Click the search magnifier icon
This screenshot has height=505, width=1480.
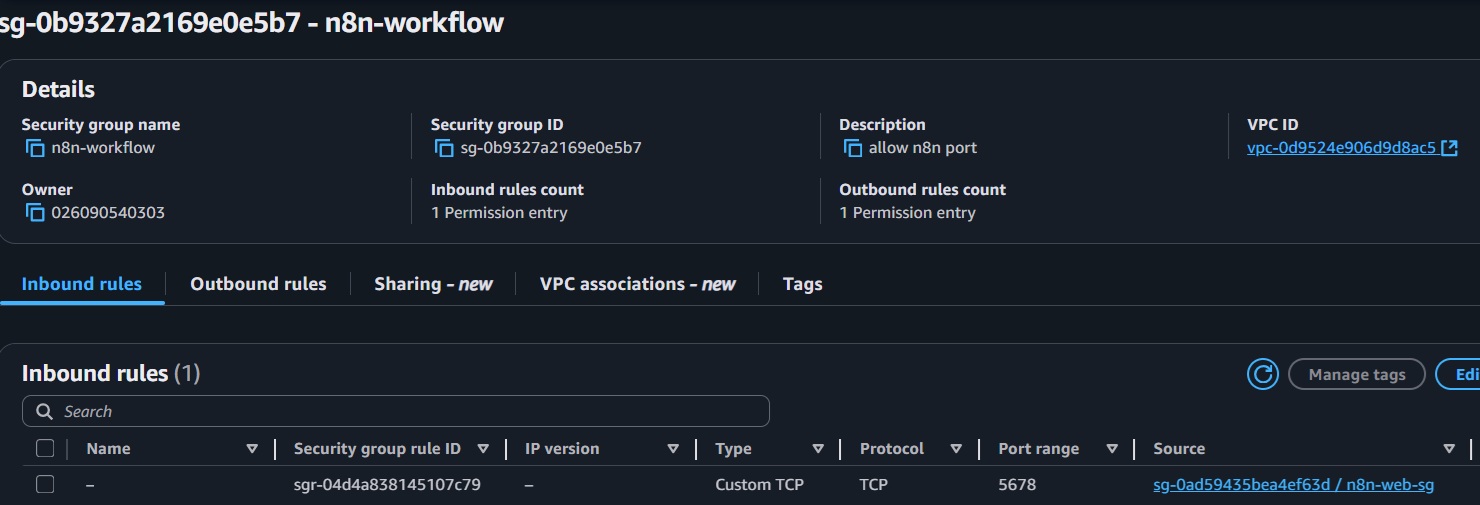click(44, 411)
